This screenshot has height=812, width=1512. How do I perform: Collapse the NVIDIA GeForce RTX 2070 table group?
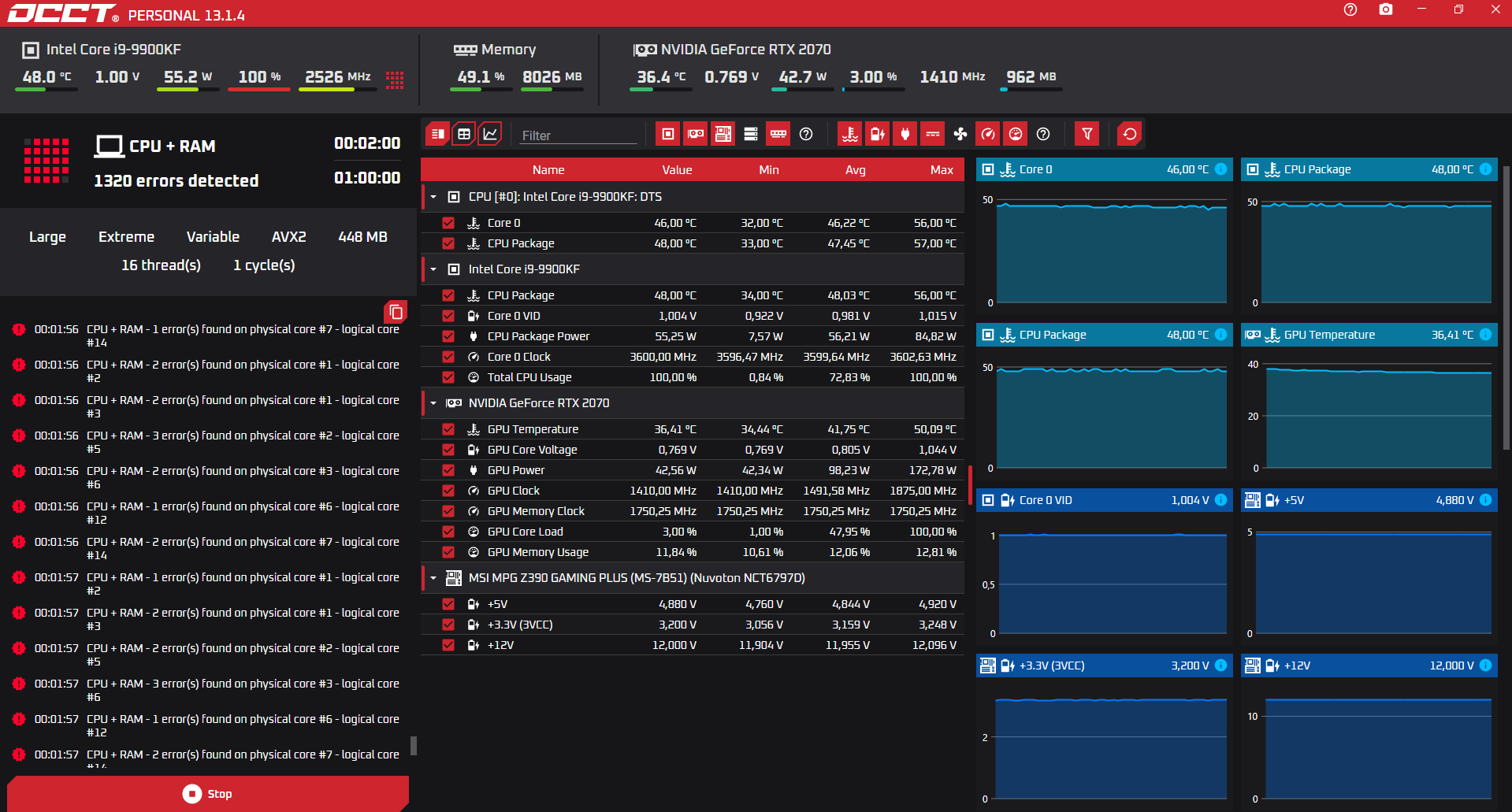tap(433, 403)
